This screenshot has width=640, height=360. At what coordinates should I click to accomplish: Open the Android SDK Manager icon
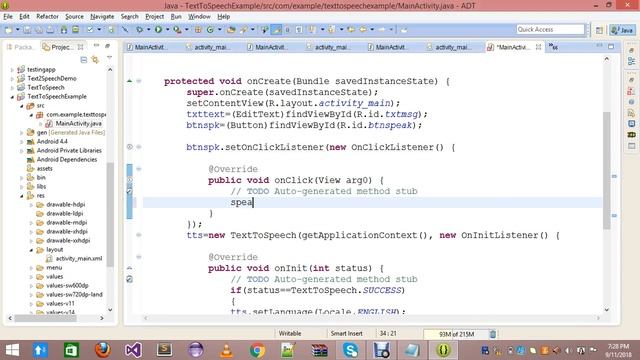pyautogui.click(x=64, y=30)
